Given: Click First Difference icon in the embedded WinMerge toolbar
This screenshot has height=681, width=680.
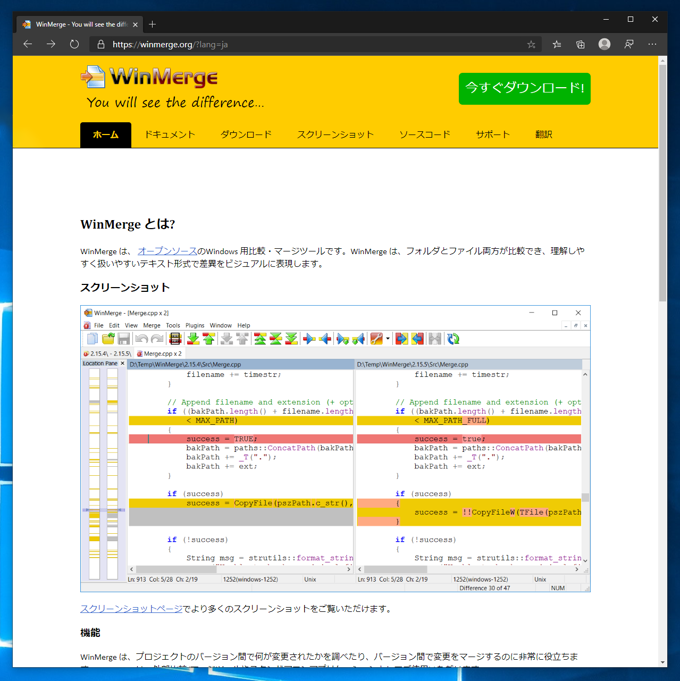Looking at the screenshot, I should [x=260, y=339].
